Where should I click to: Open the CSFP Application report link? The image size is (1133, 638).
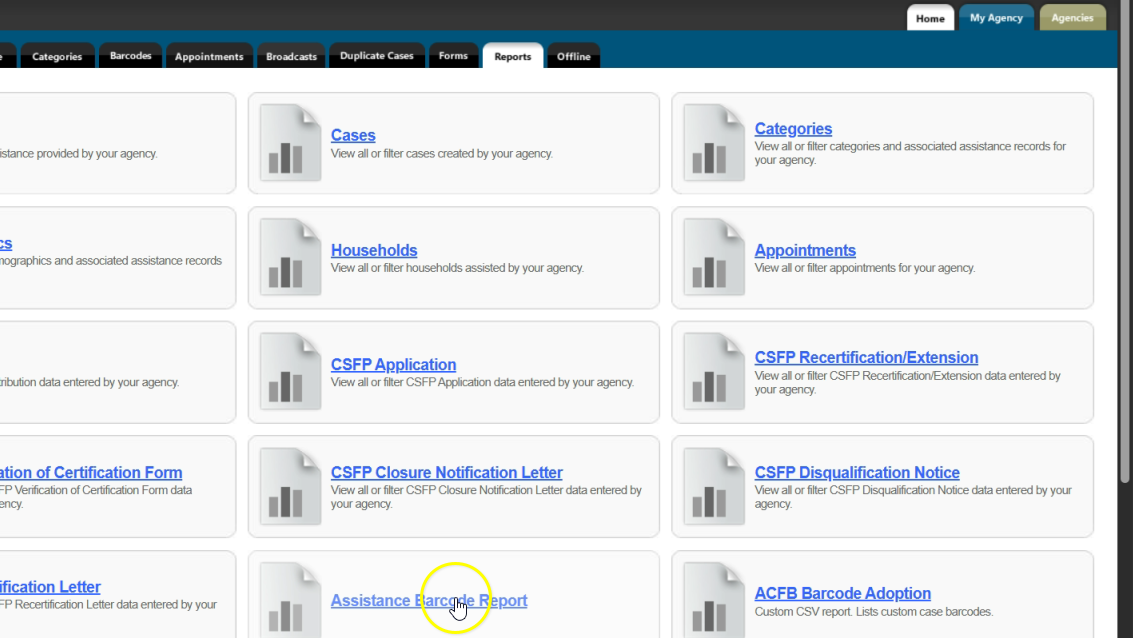[x=393, y=365]
